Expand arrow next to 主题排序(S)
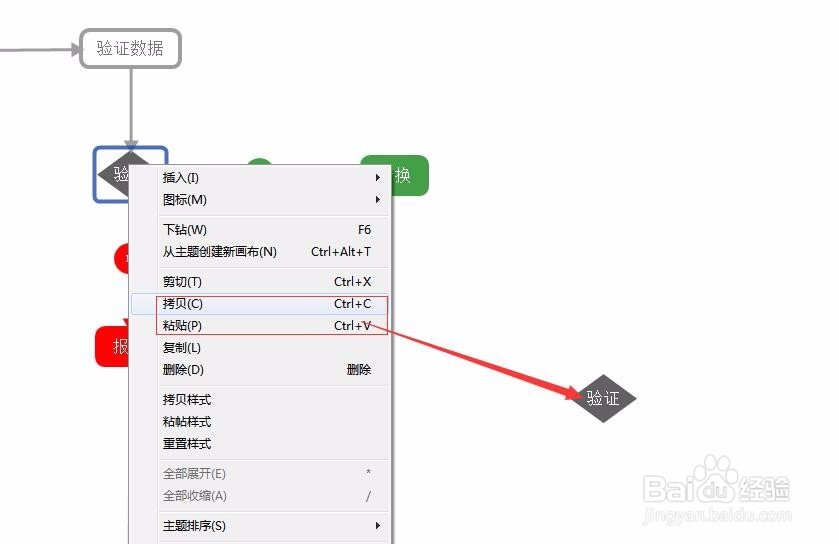This screenshot has width=839, height=544. pyautogui.click(x=378, y=526)
